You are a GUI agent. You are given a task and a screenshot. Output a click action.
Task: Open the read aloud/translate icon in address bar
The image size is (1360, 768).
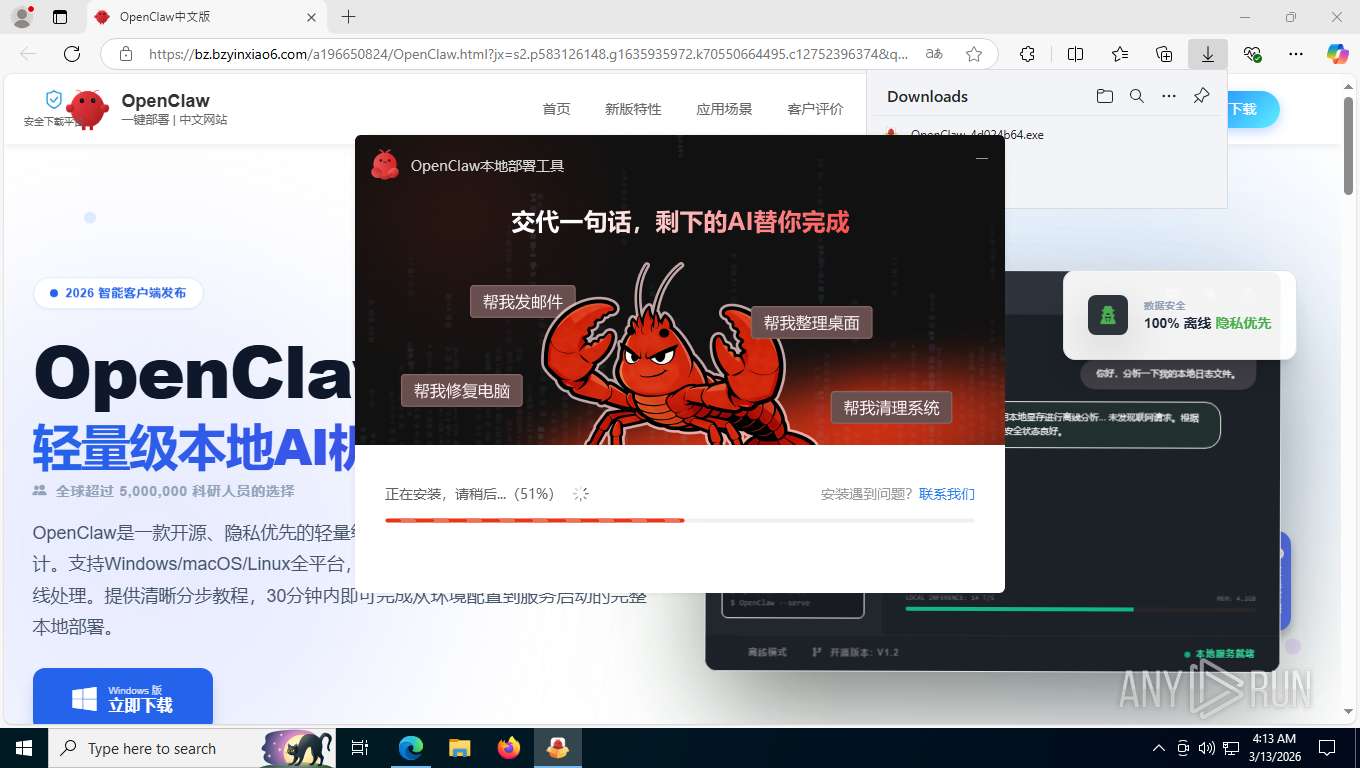pos(934,54)
